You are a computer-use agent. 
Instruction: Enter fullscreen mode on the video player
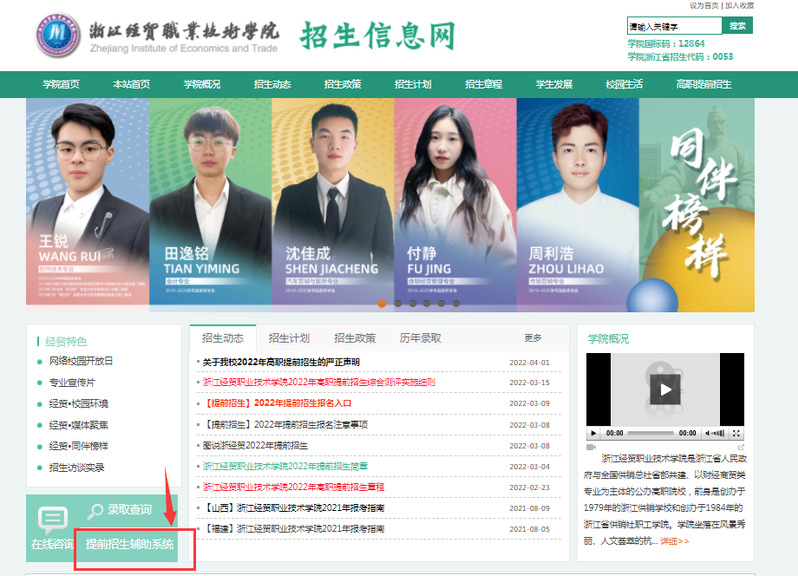[737, 433]
